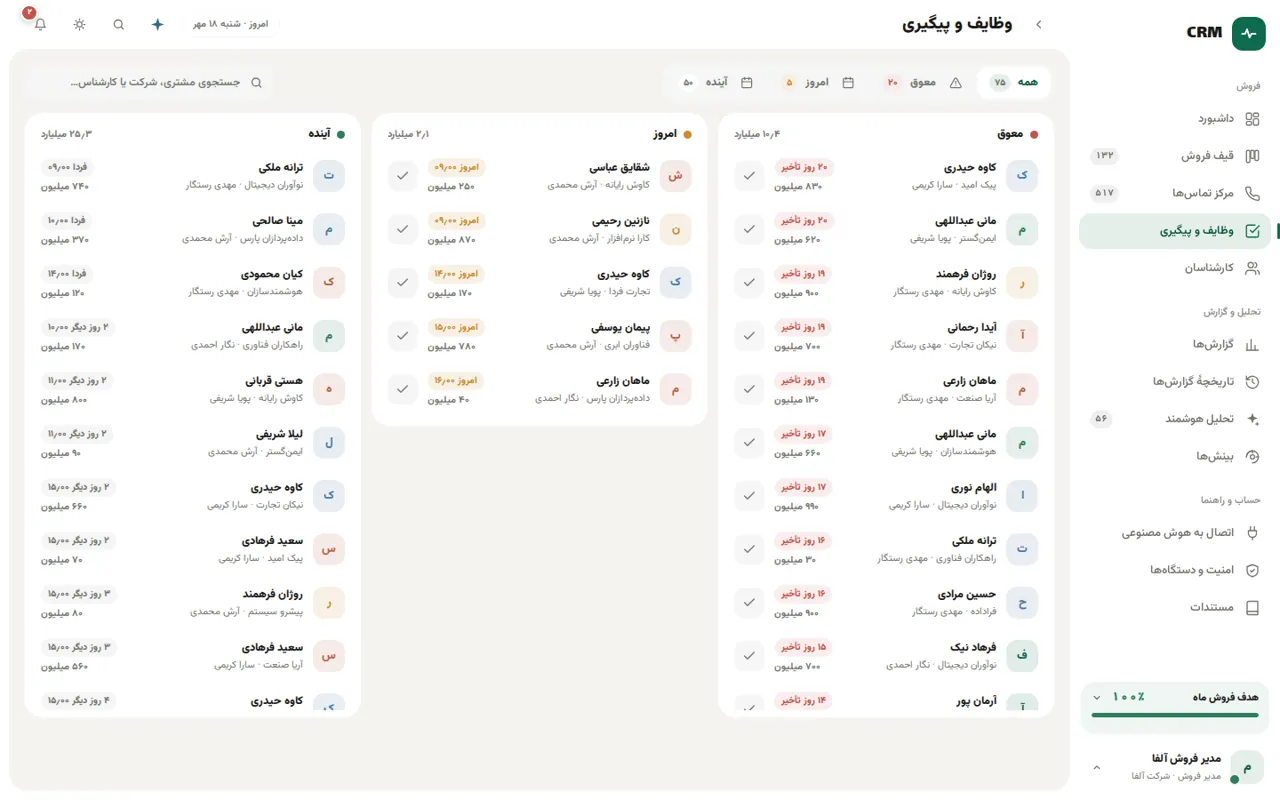1280x800 pixels.
Task: Check off الهام نوری overdue task
Action: (x=750, y=496)
